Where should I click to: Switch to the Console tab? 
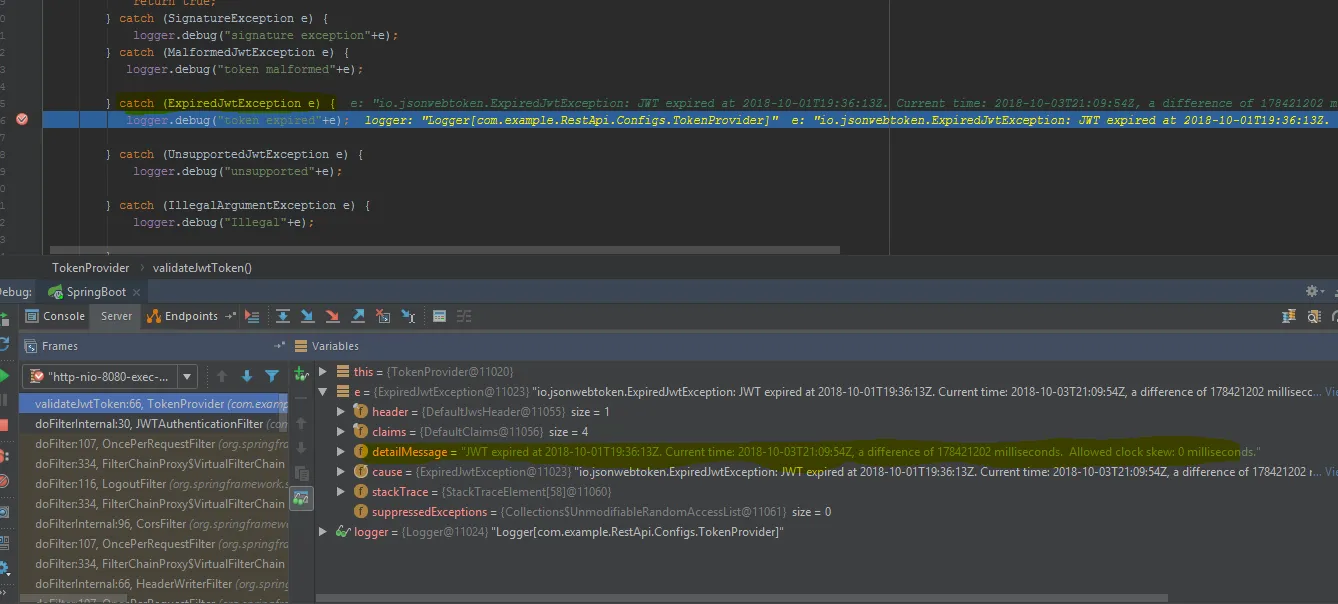[x=55, y=316]
